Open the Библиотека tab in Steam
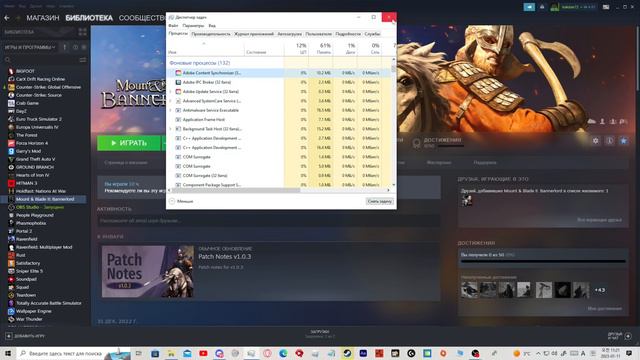This screenshot has width=640, height=360. click(89, 18)
